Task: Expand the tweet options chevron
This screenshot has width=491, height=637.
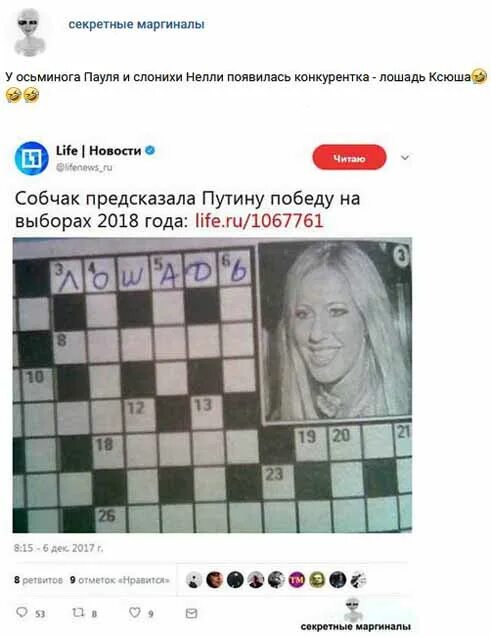Action: click(405, 157)
